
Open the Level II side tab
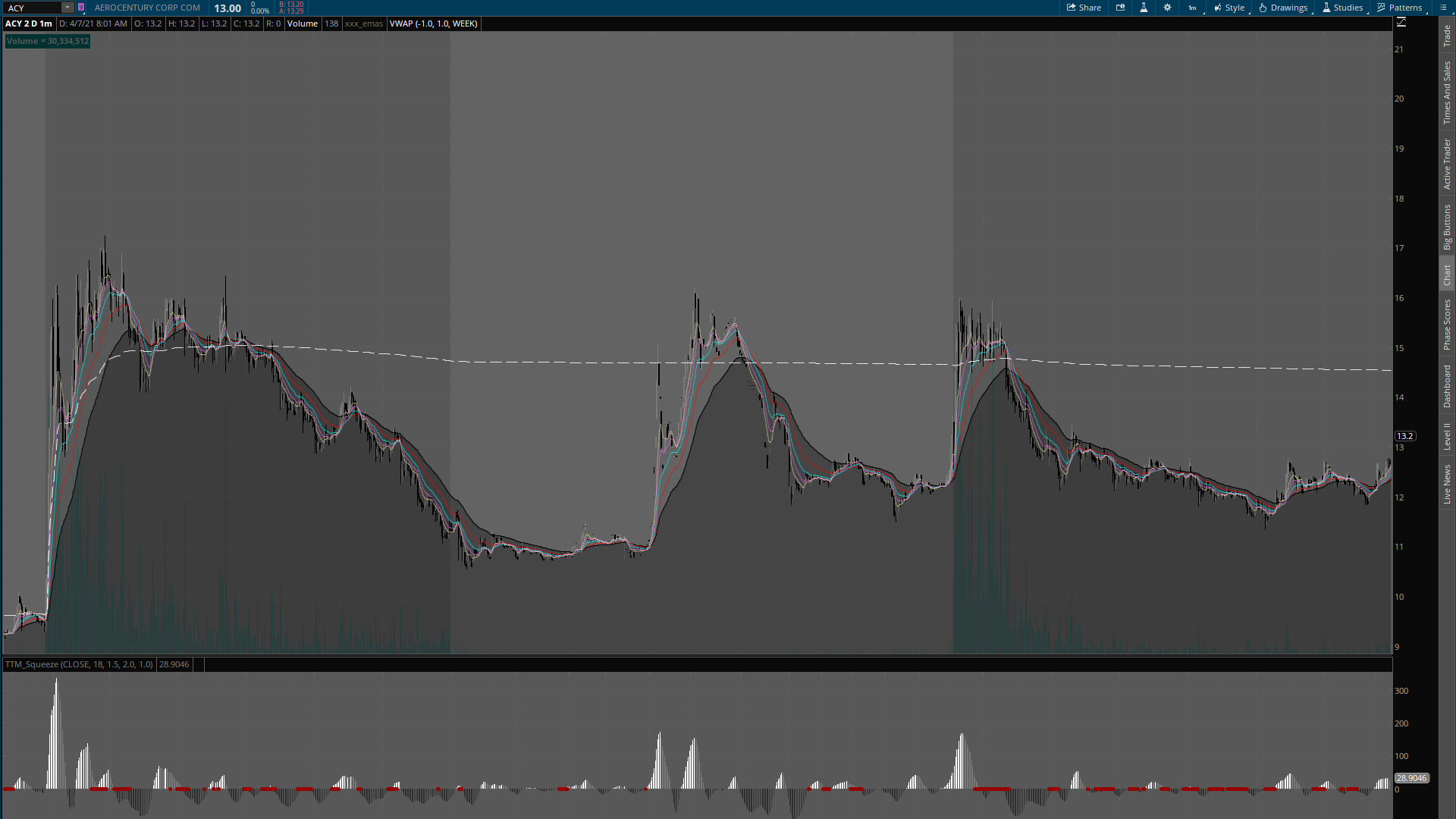(x=1447, y=436)
